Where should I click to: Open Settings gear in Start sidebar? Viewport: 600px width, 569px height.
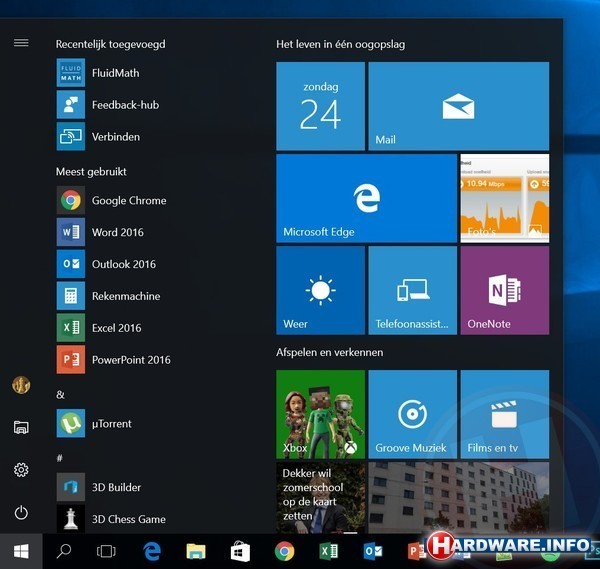pyautogui.click(x=21, y=470)
